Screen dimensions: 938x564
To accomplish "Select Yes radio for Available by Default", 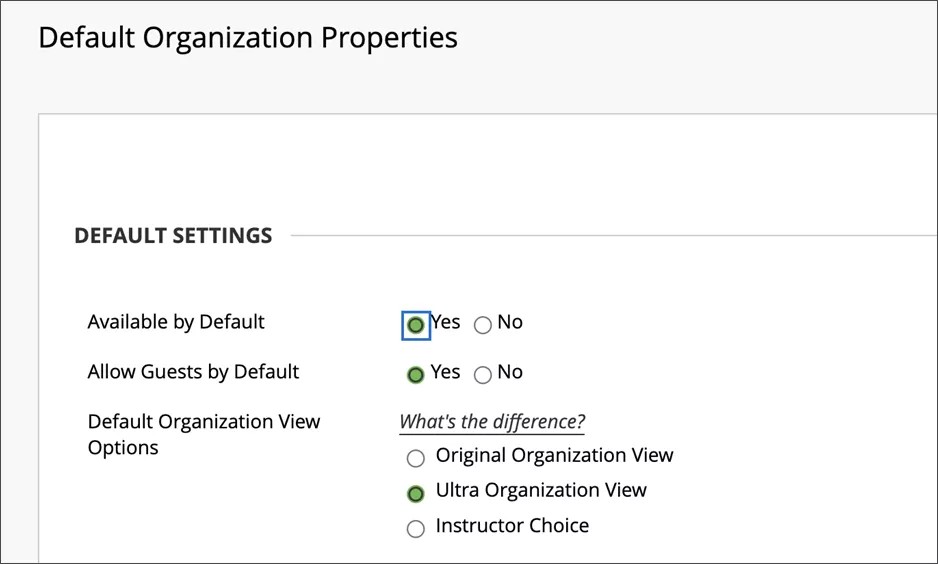I will [416, 325].
